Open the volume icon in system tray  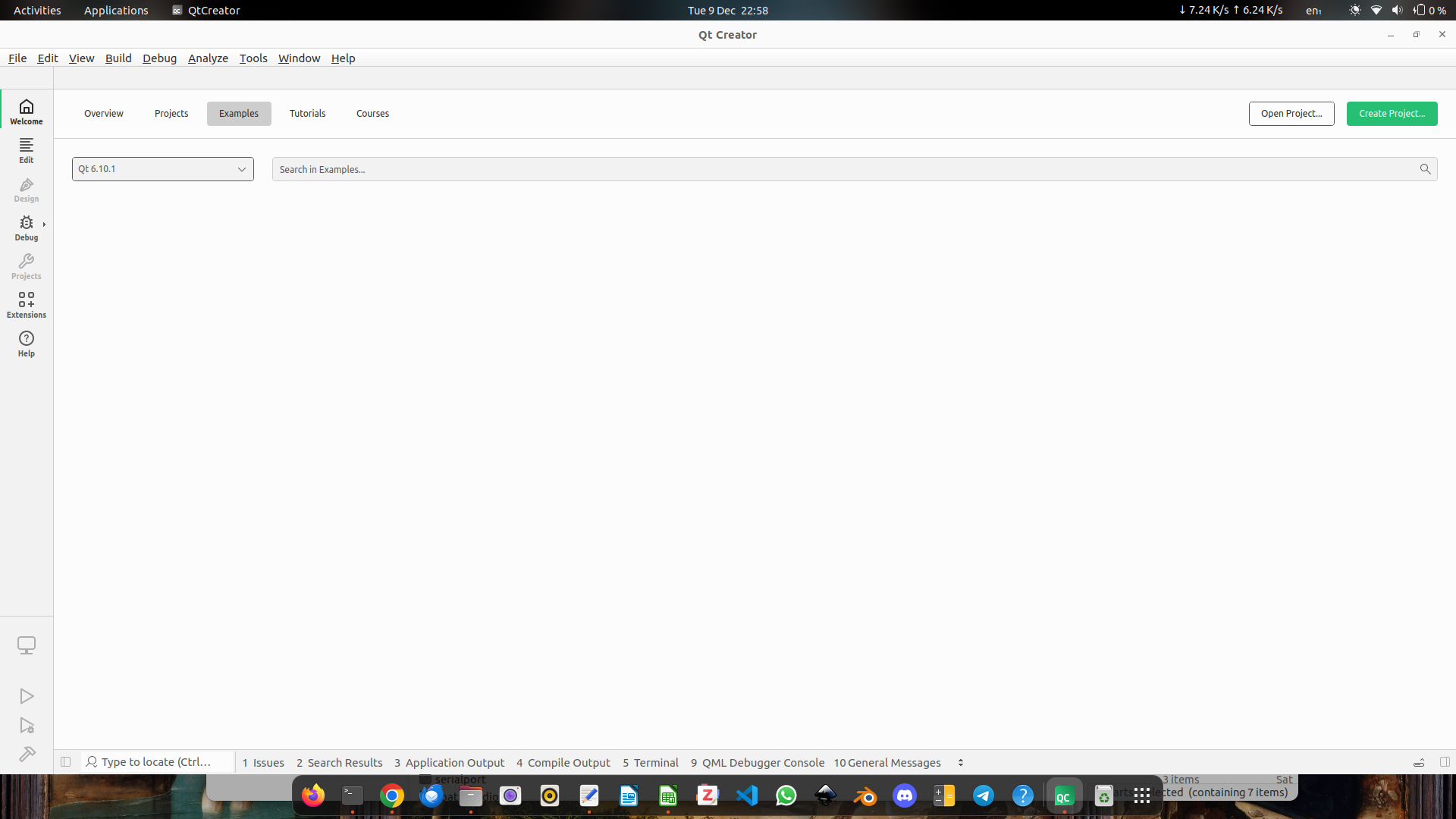[x=1397, y=10]
